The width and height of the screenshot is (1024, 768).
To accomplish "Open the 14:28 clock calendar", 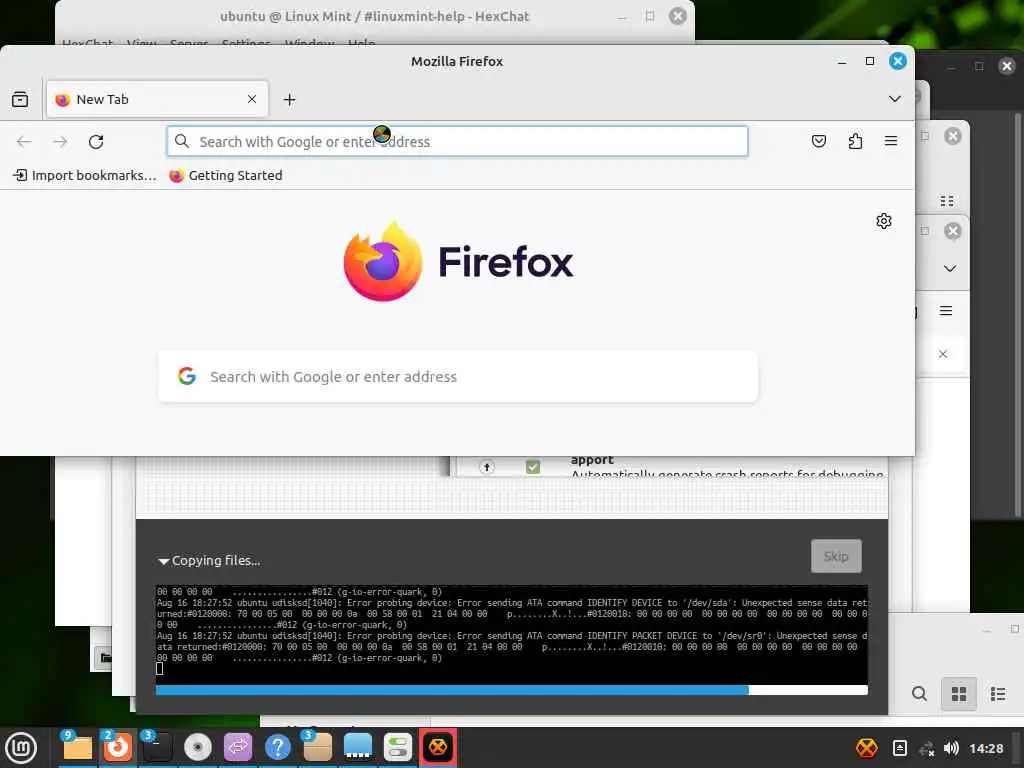I will 986,748.
